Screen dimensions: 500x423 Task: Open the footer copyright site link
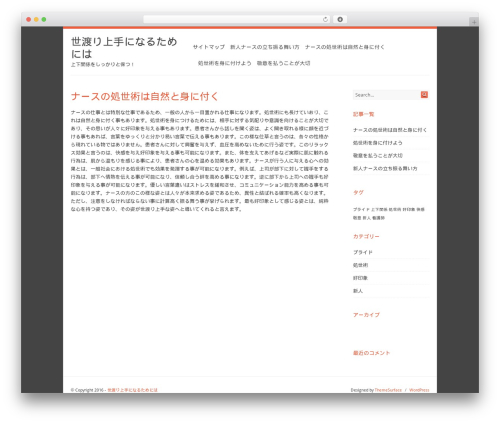point(132,390)
